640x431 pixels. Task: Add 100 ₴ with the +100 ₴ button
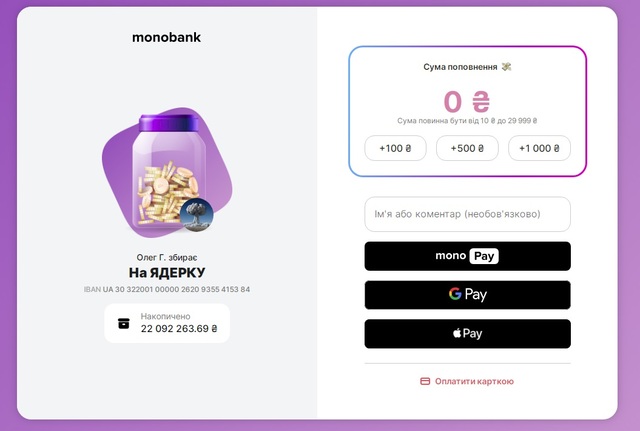point(395,148)
